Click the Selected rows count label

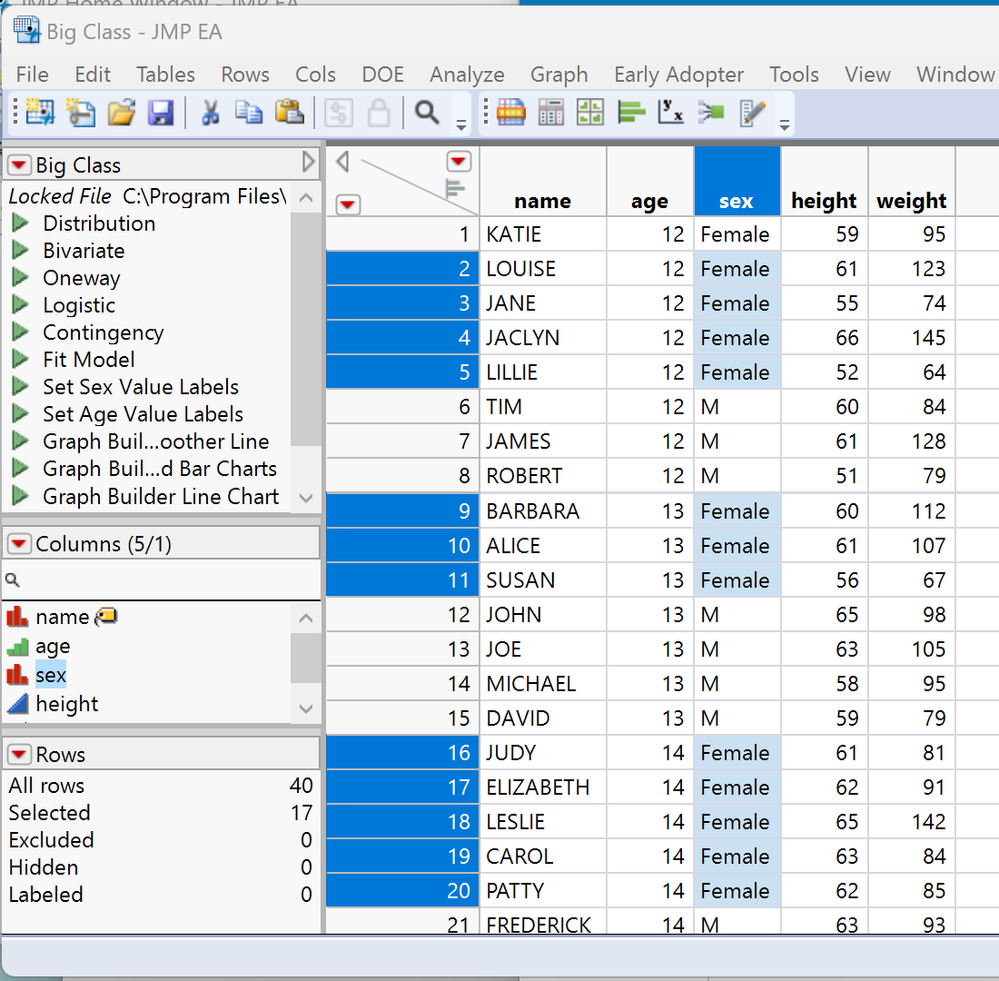(49, 813)
